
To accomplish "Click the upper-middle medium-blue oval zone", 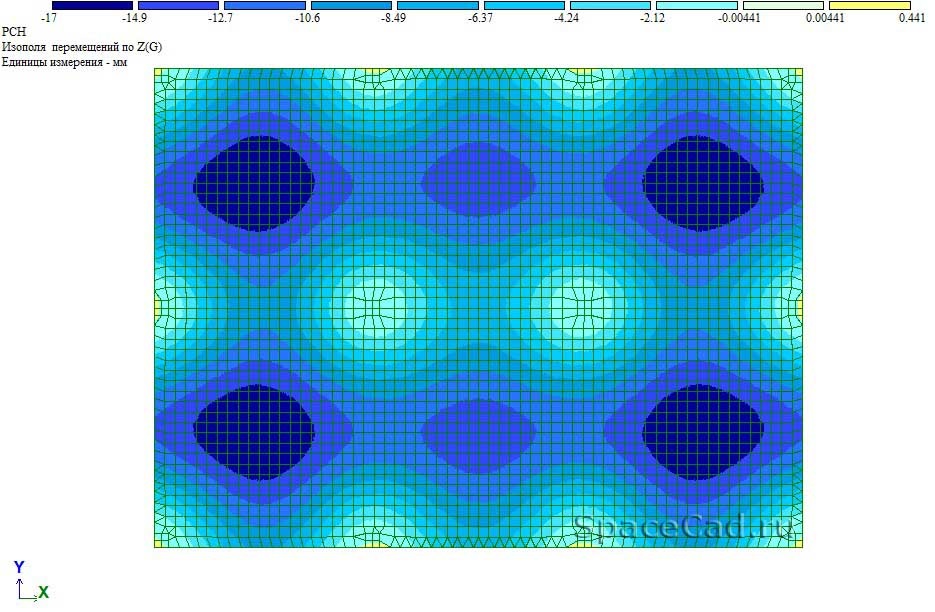I will [478, 180].
